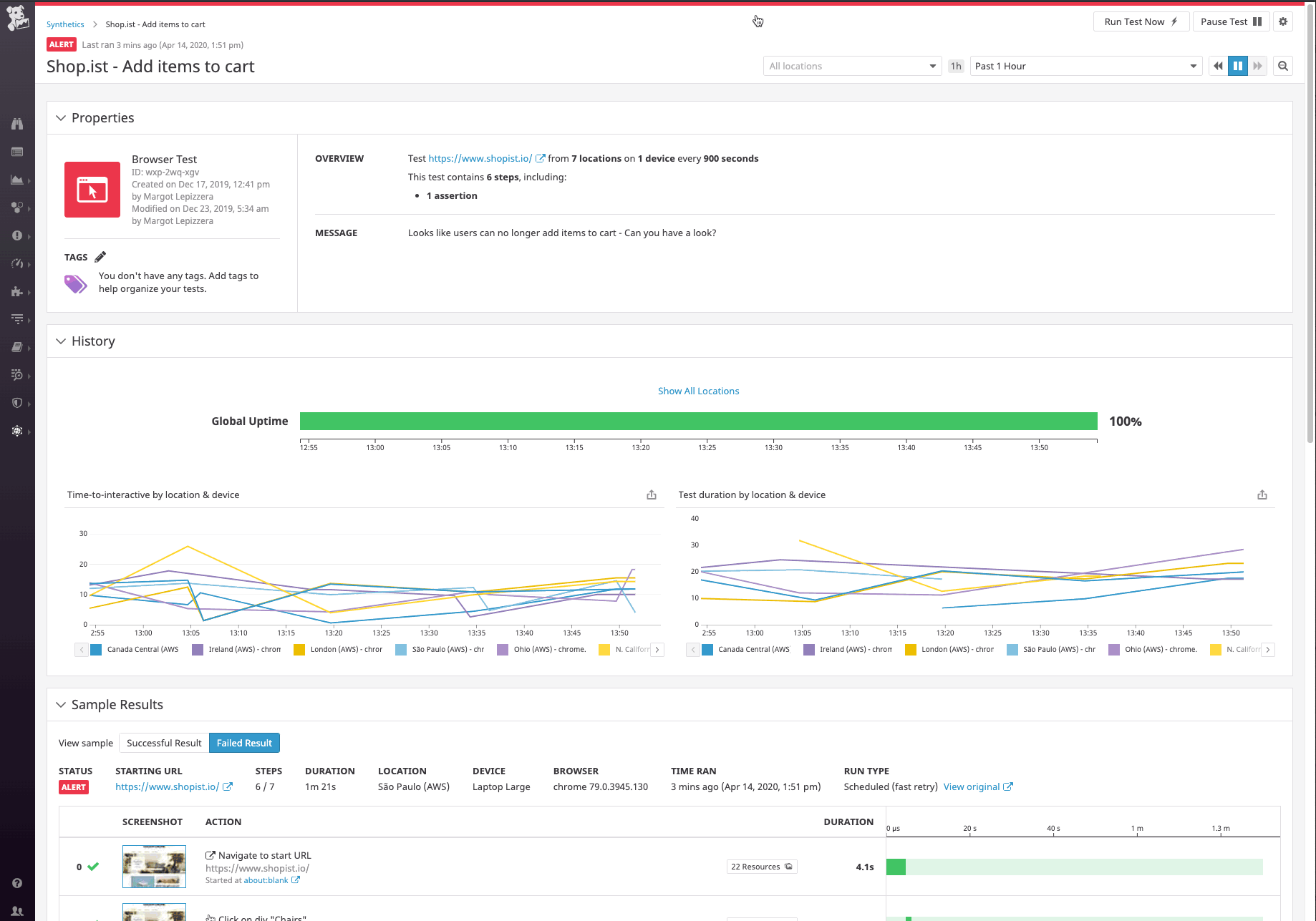1316x921 pixels.
Task: Navigate to Synthetics via the breadcrumb
Action: [x=65, y=24]
